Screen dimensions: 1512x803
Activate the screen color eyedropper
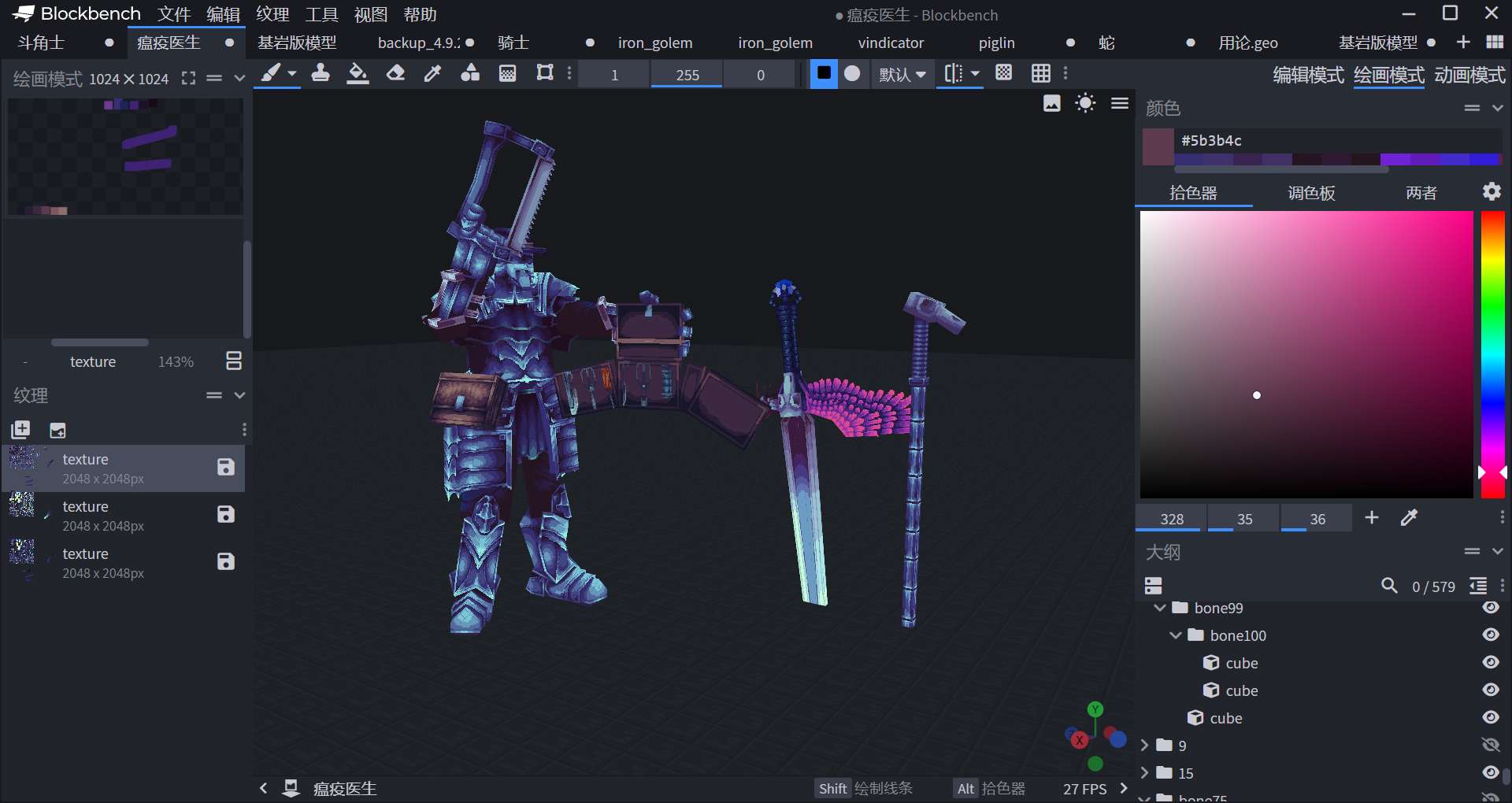1410,517
